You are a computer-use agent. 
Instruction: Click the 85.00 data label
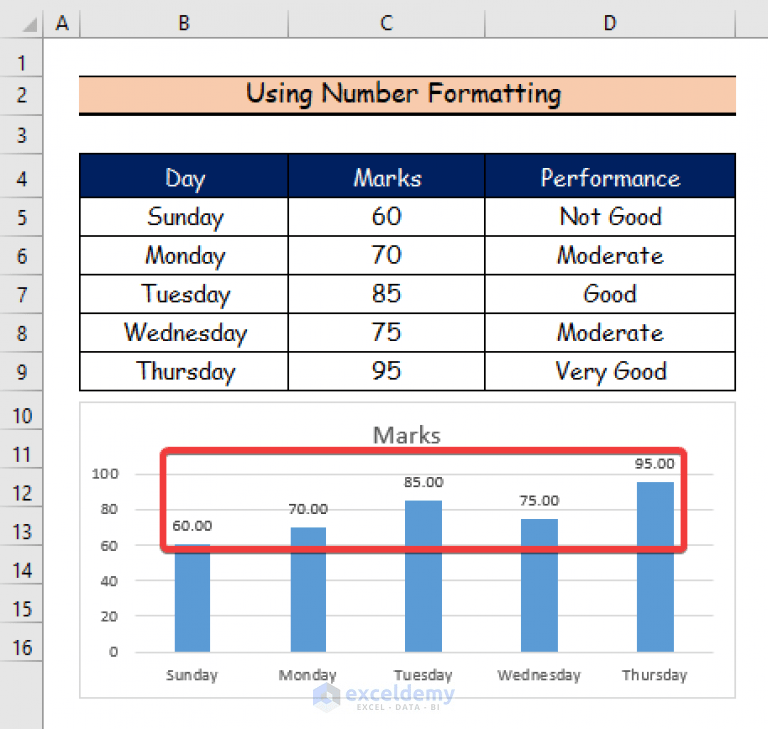coord(424,482)
